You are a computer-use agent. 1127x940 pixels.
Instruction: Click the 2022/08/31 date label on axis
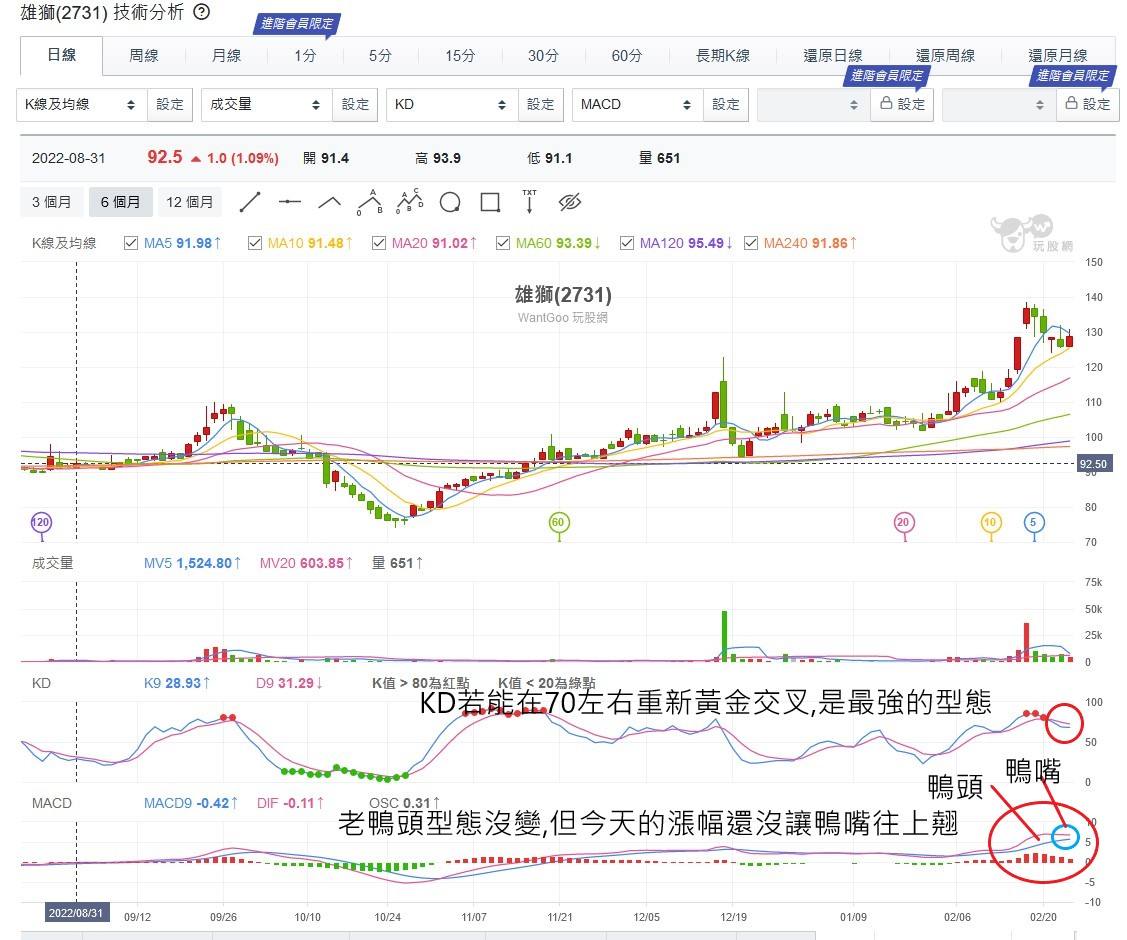76,913
